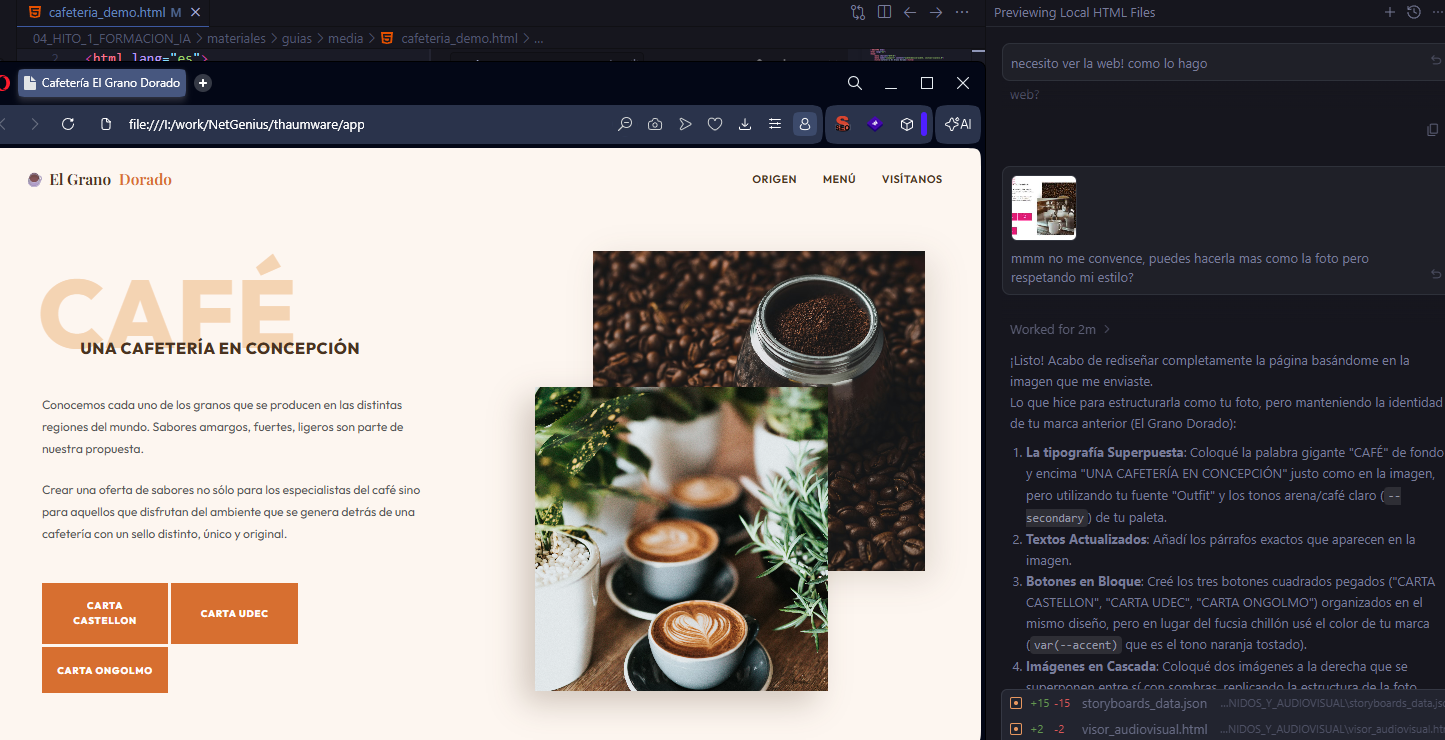
Task: Bookmark page with the heart icon
Action: click(715, 124)
